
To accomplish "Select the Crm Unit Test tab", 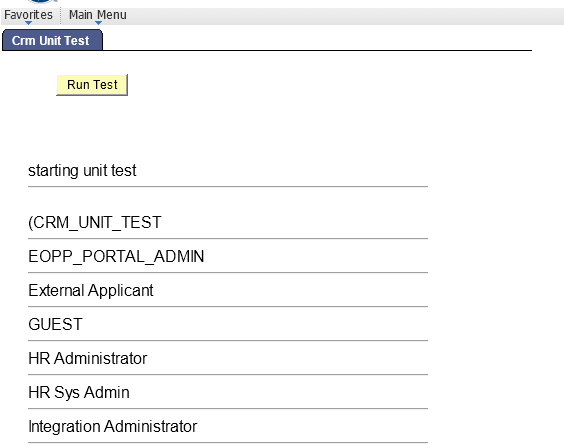I will tap(53, 40).
